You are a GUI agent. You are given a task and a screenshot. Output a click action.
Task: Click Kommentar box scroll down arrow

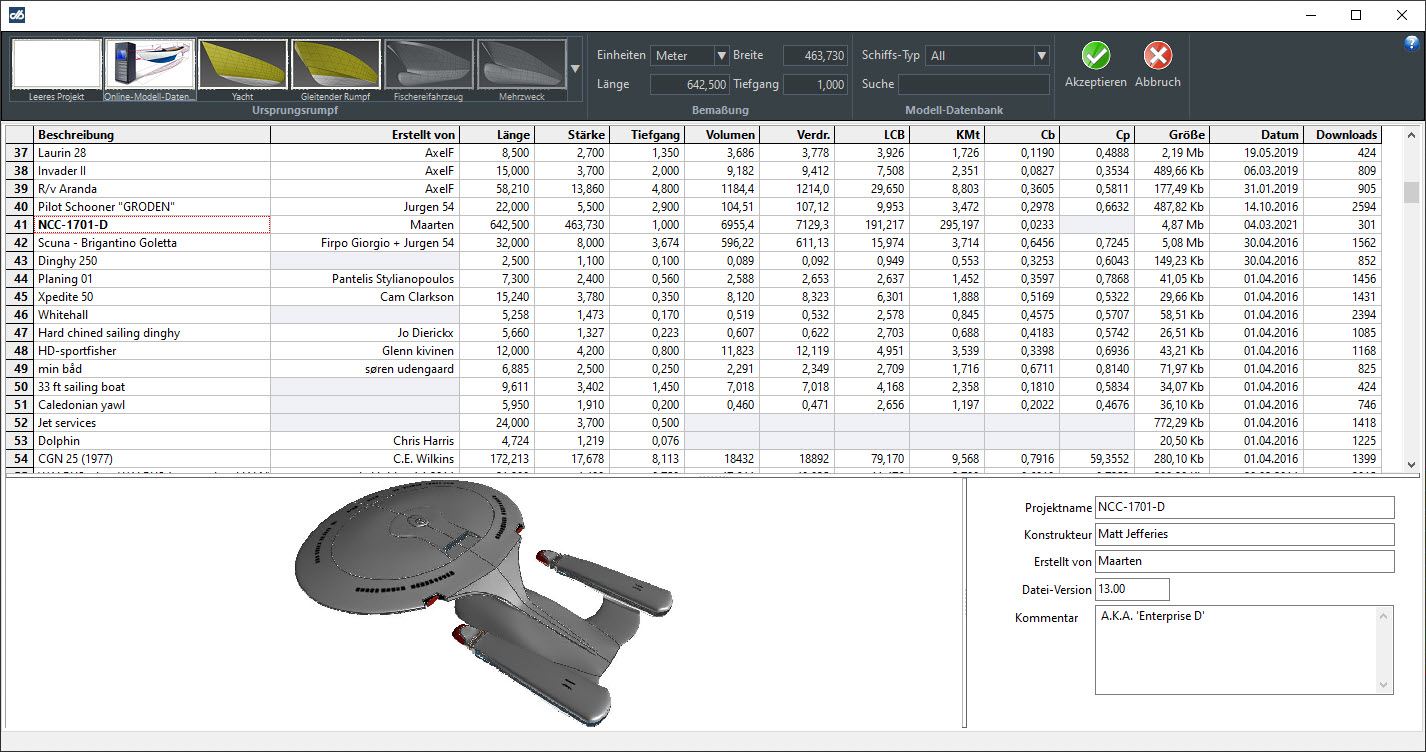(x=1385, y=685)
